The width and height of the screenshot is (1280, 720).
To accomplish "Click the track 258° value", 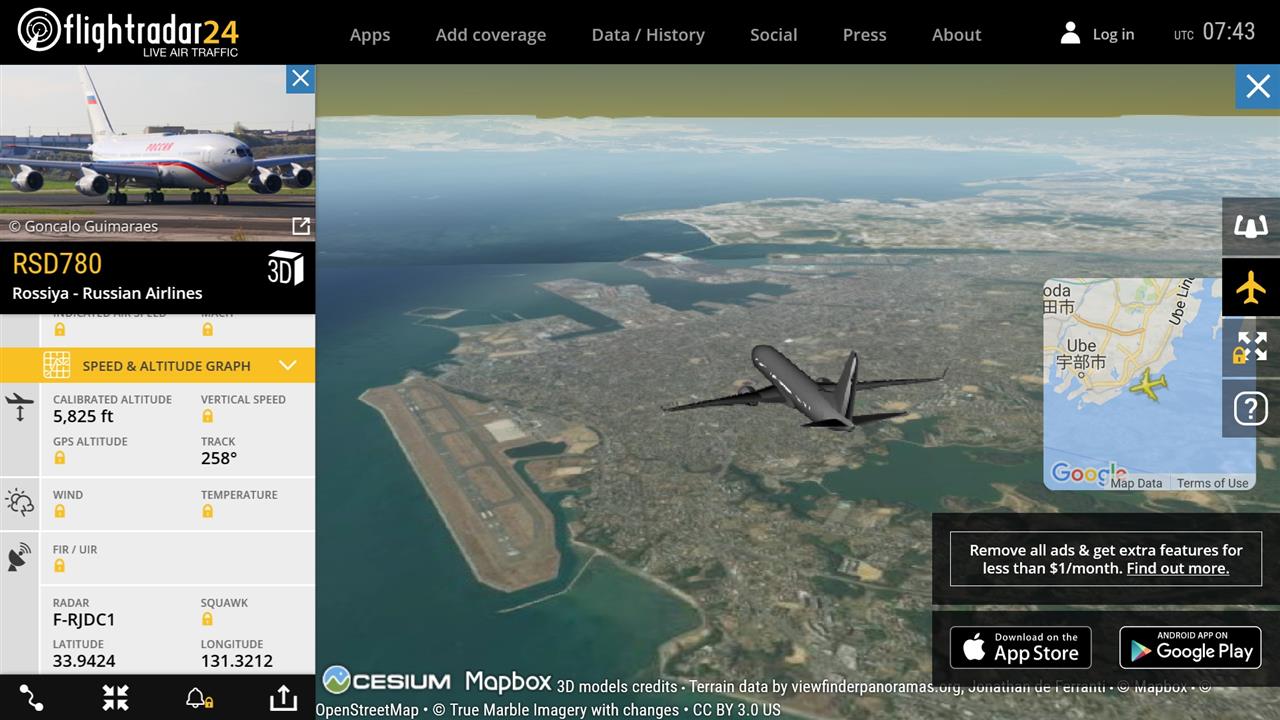I will [219, 459].
